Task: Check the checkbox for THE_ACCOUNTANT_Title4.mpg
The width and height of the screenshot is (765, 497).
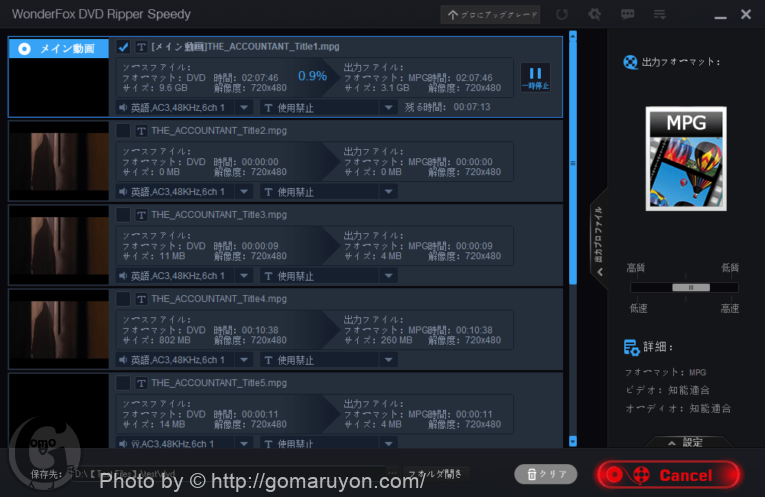Action: click(x=123, y=299)
